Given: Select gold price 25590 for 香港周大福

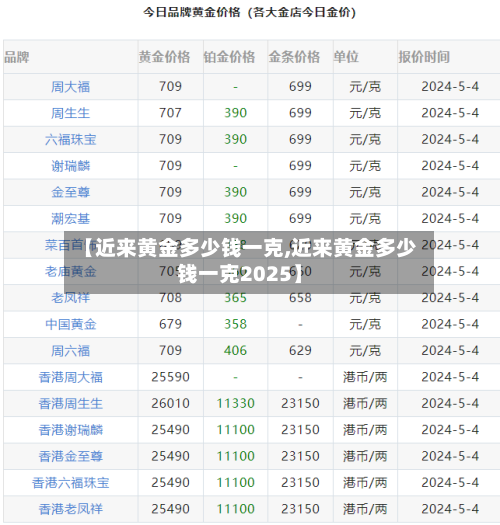Looking at the screenshot, I should tap(170, 377).
